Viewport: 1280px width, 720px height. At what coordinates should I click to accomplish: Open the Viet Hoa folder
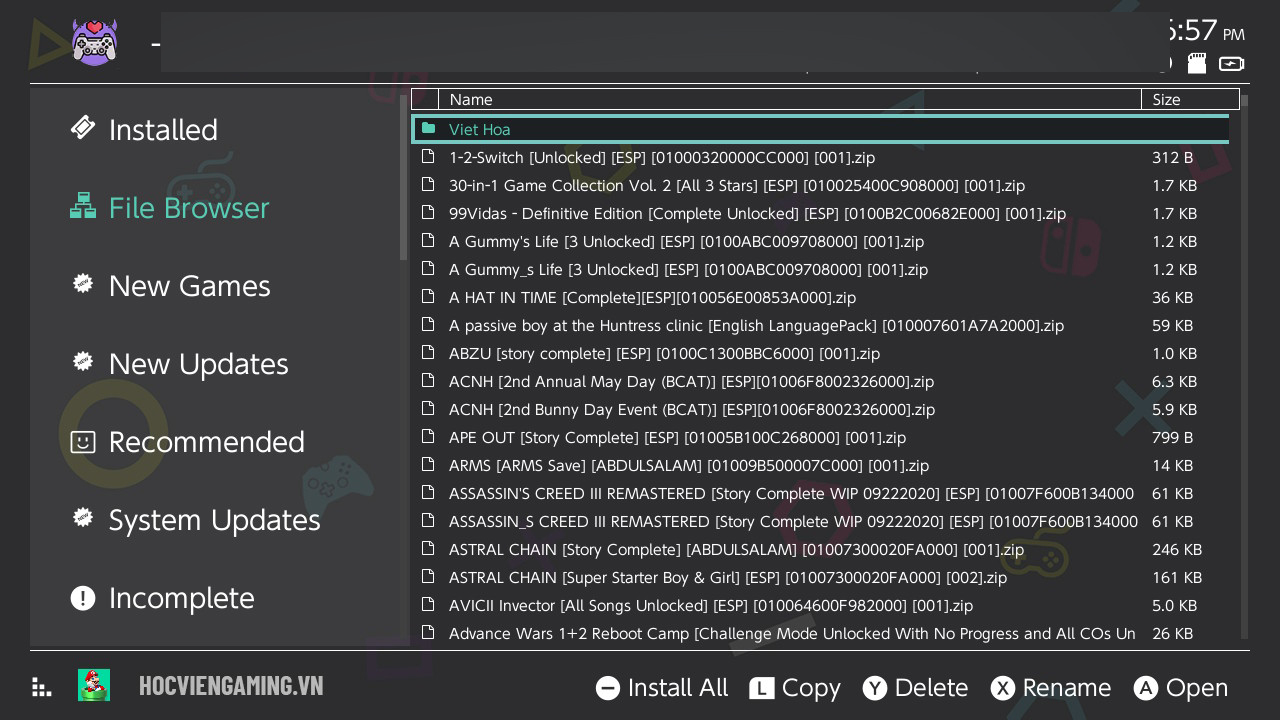pyautogui.click(x=820, y=129)
